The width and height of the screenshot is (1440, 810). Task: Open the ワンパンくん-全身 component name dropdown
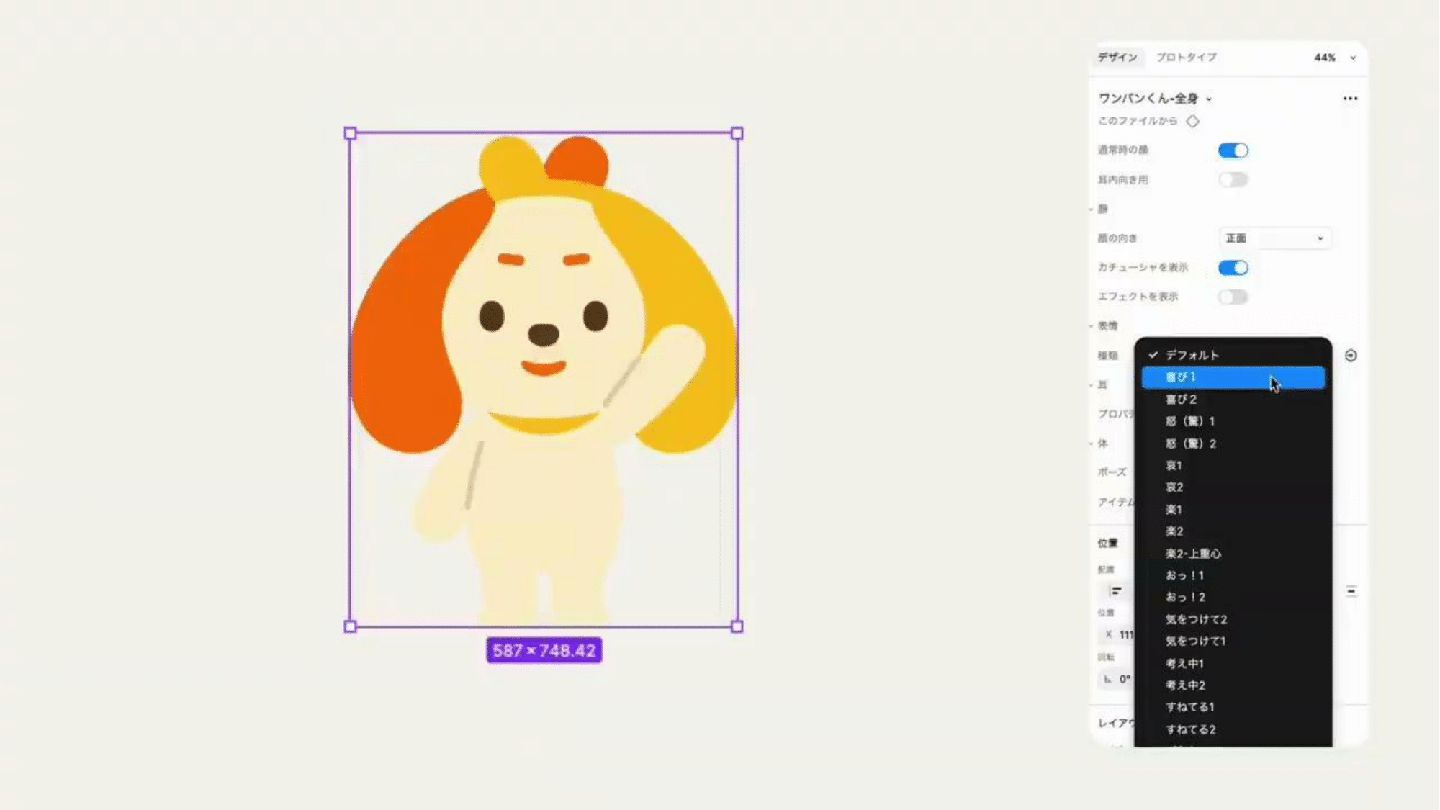[1155, 99]
